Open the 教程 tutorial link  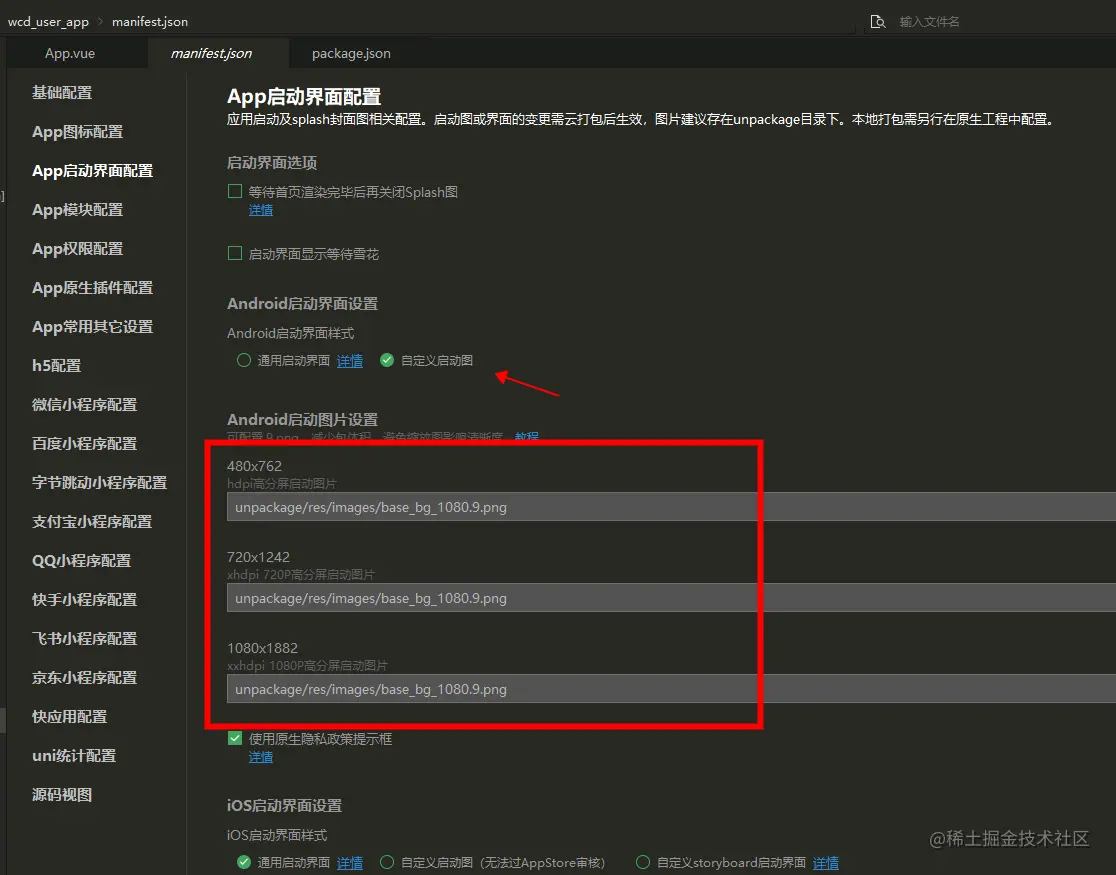tap(526, 437)
